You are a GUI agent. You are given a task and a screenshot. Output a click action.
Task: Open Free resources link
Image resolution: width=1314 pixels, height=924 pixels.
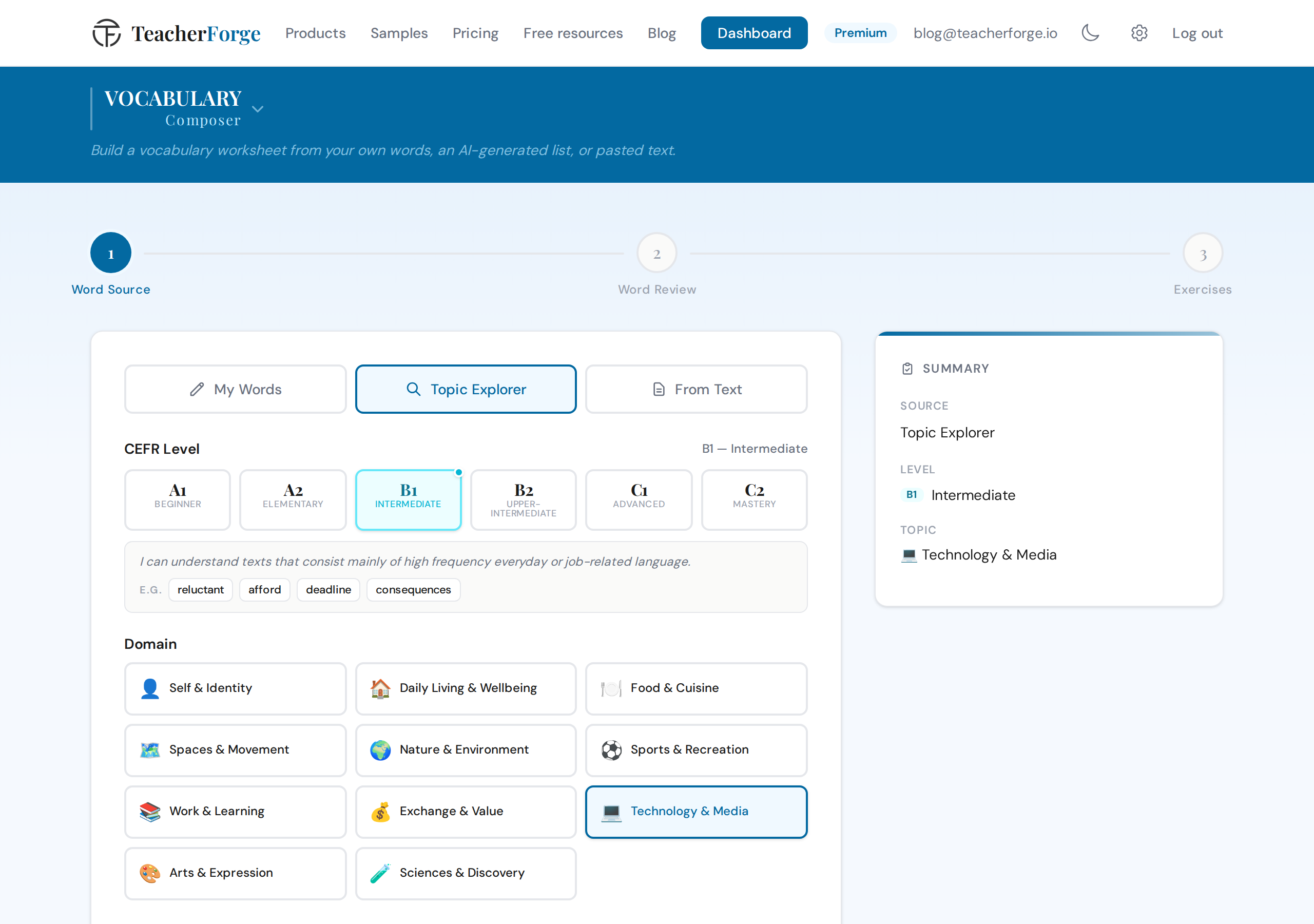573,33
